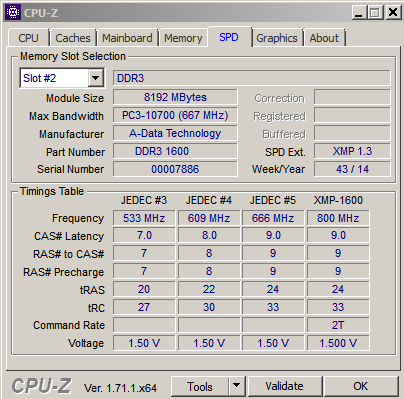
Task: Open the Graphics tab
Action: pyautogui.click(x=277, y=38)
